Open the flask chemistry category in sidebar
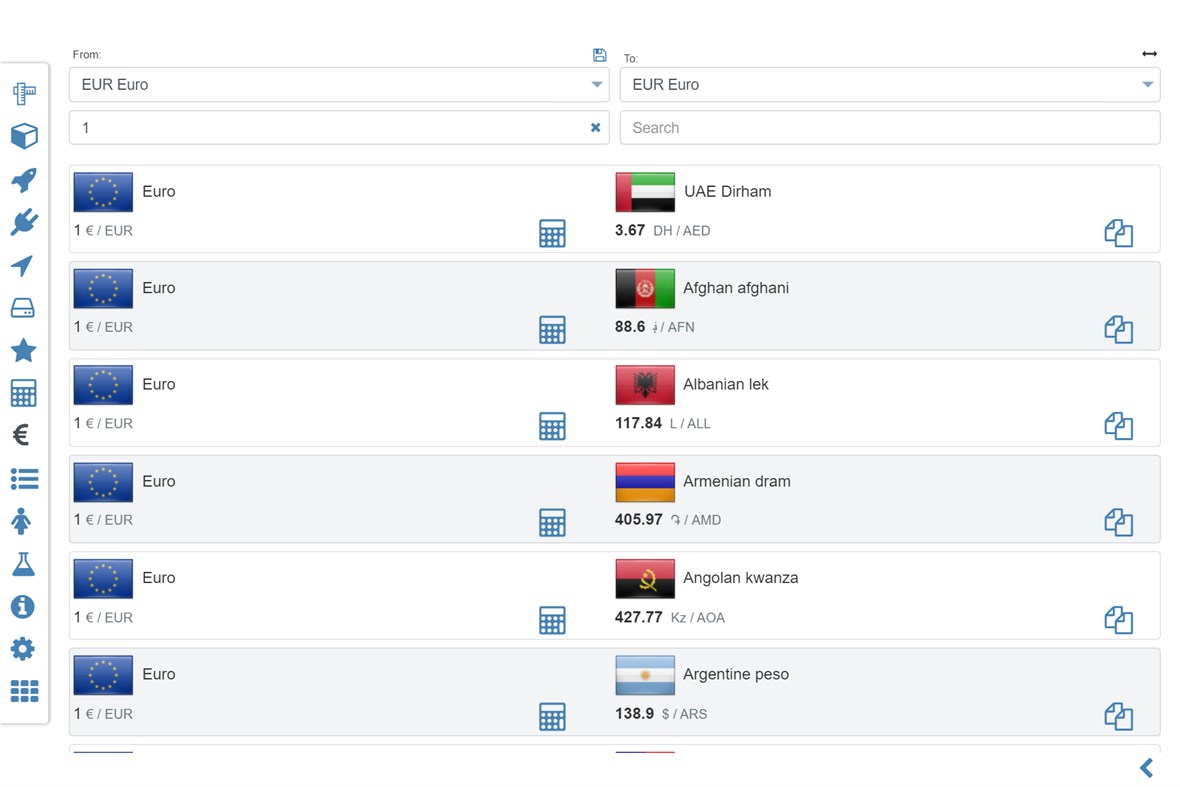 click(x=23, y=564)
